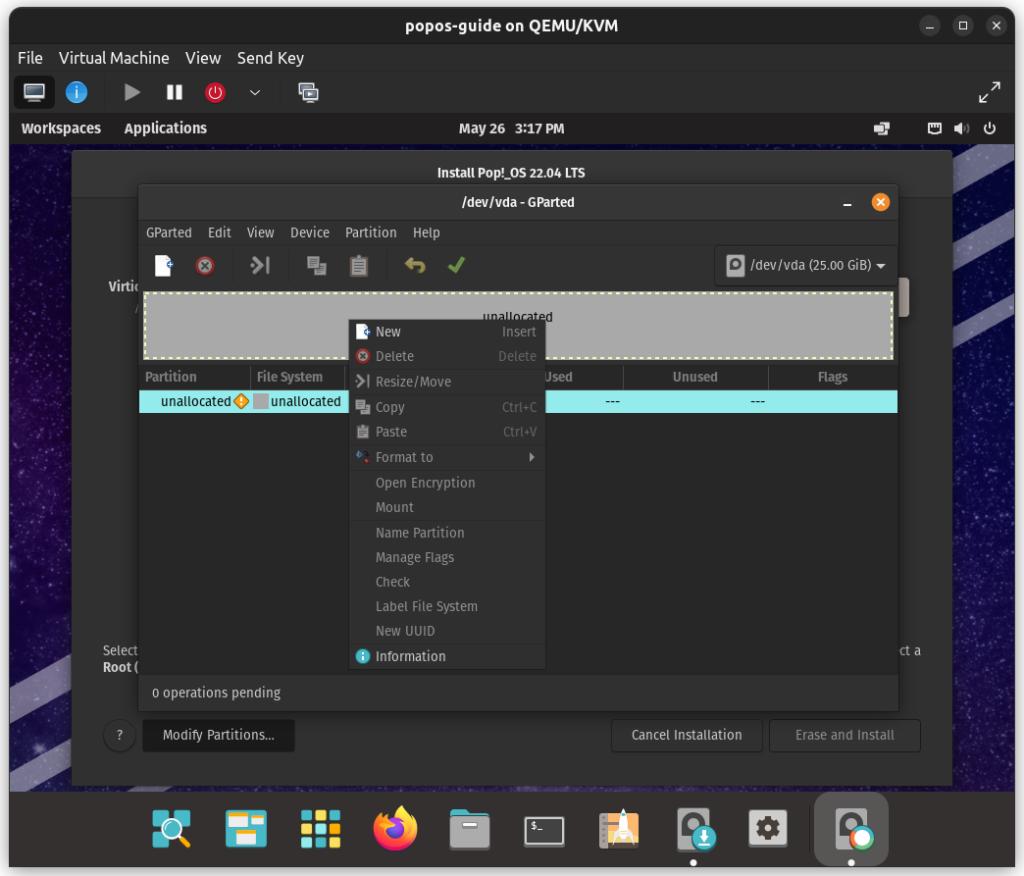
Task: Choose Name Partition in context menu
Action: (x=447, y=532)
